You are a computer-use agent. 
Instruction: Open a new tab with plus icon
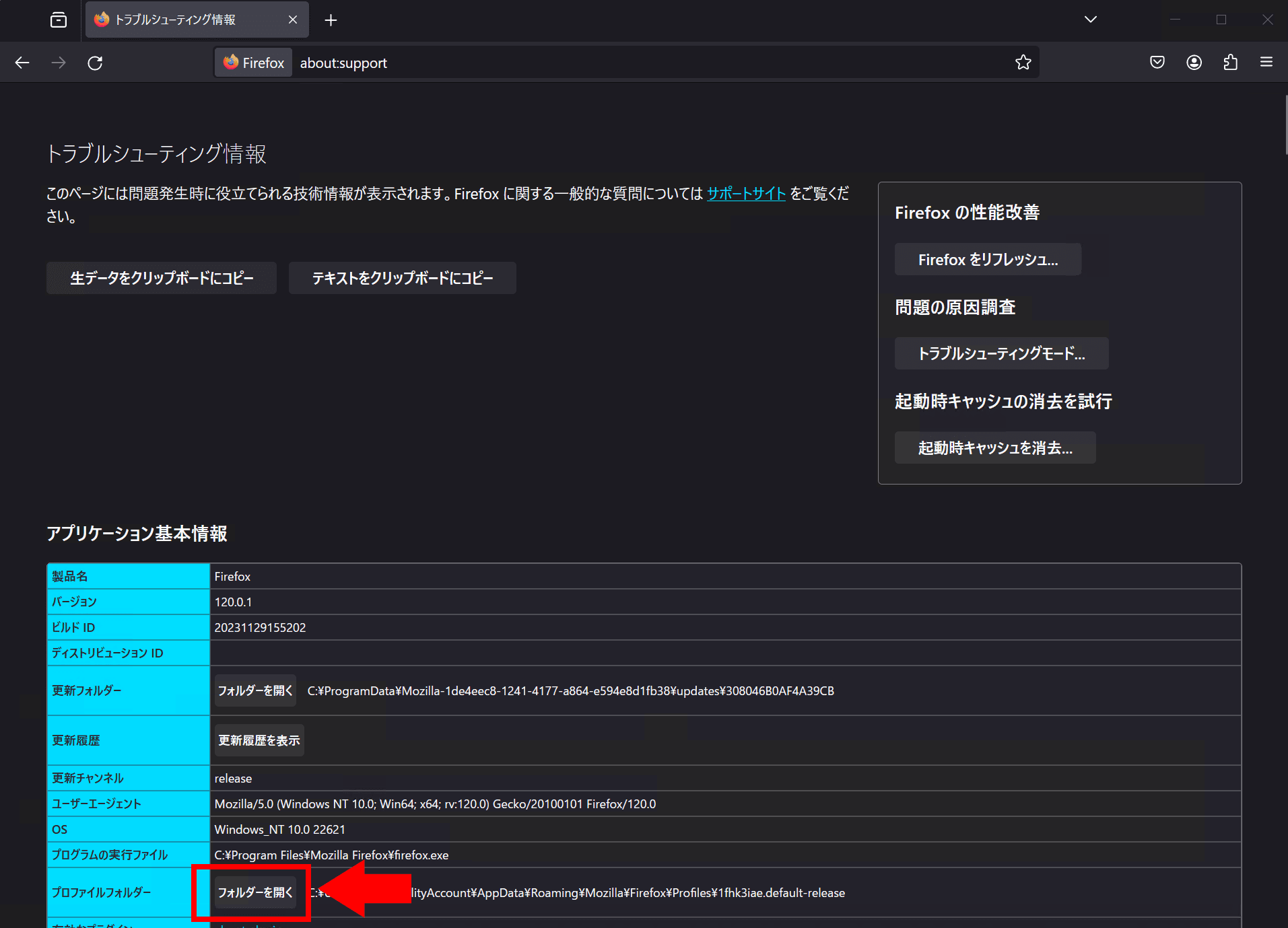[x=331, y=20]
